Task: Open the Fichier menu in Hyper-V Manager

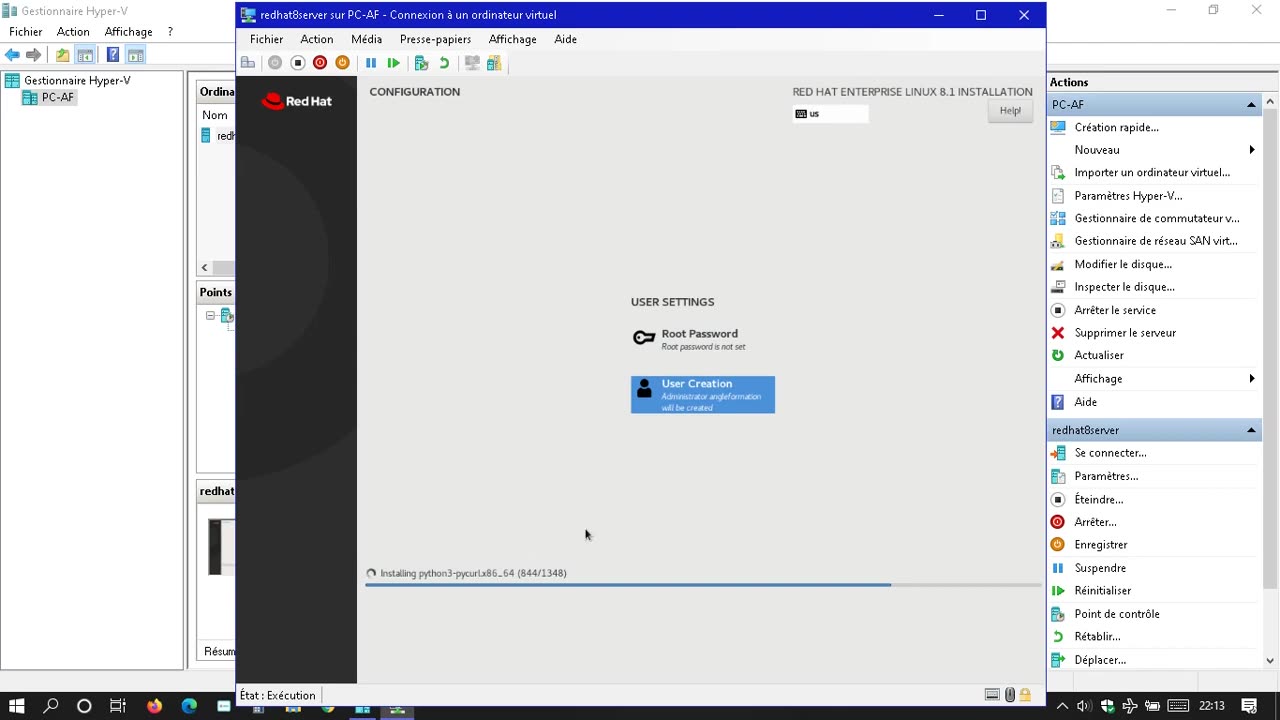Action: [26, 32]
